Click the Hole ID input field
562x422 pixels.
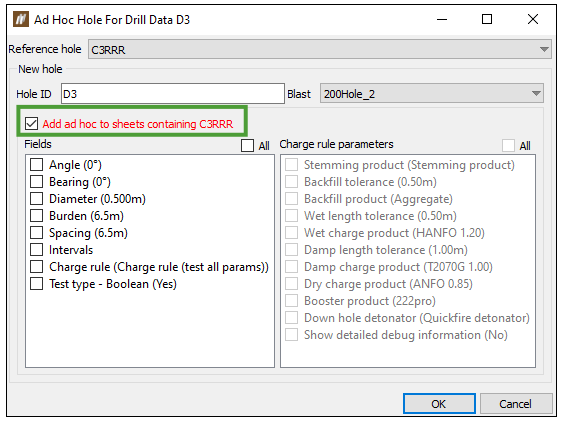coord(173,94)
